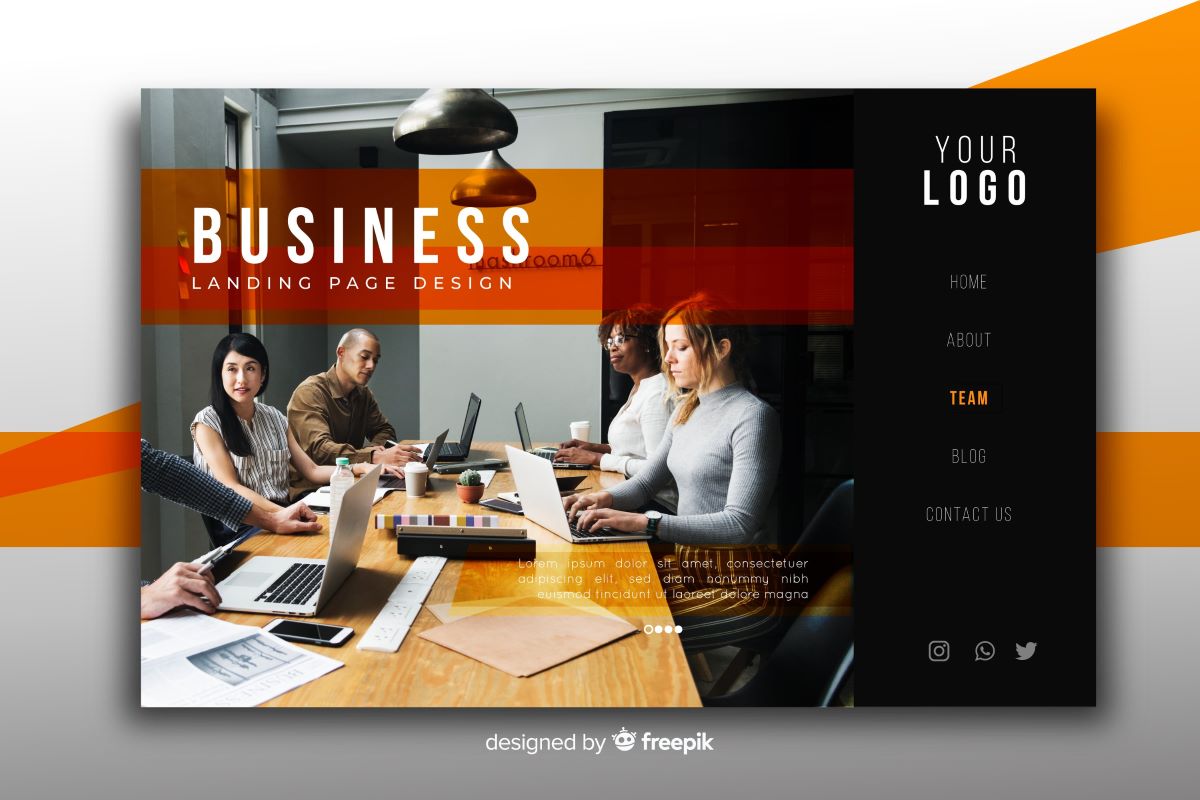Jump to the last carousel slide dot
1200x800 pixels.
point(678,629)
